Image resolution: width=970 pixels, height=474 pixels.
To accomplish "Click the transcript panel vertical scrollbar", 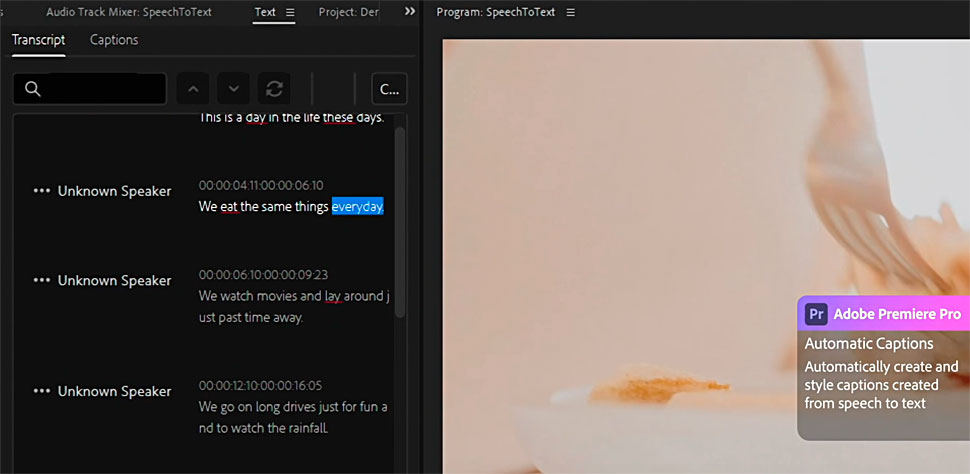I will point(400,223).
